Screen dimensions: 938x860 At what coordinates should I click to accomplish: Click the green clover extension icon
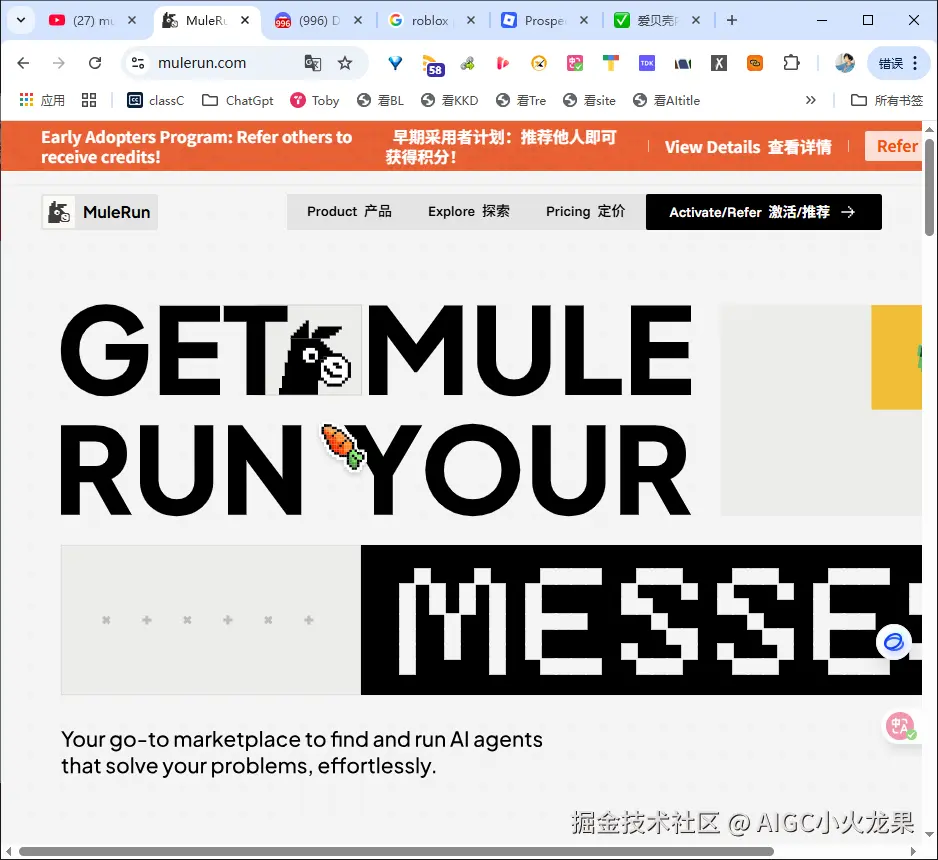coord(467,63)
